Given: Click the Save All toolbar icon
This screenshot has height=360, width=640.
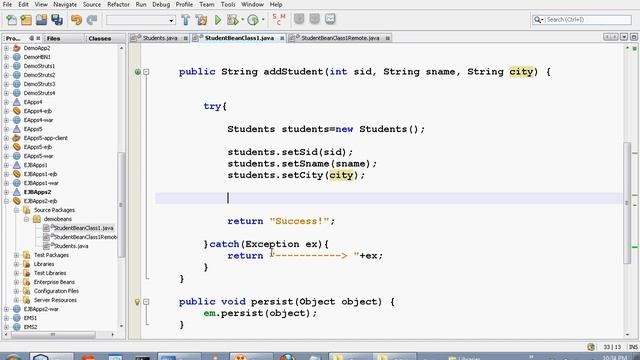Looking at the screenshot, I should pos(57,20).
